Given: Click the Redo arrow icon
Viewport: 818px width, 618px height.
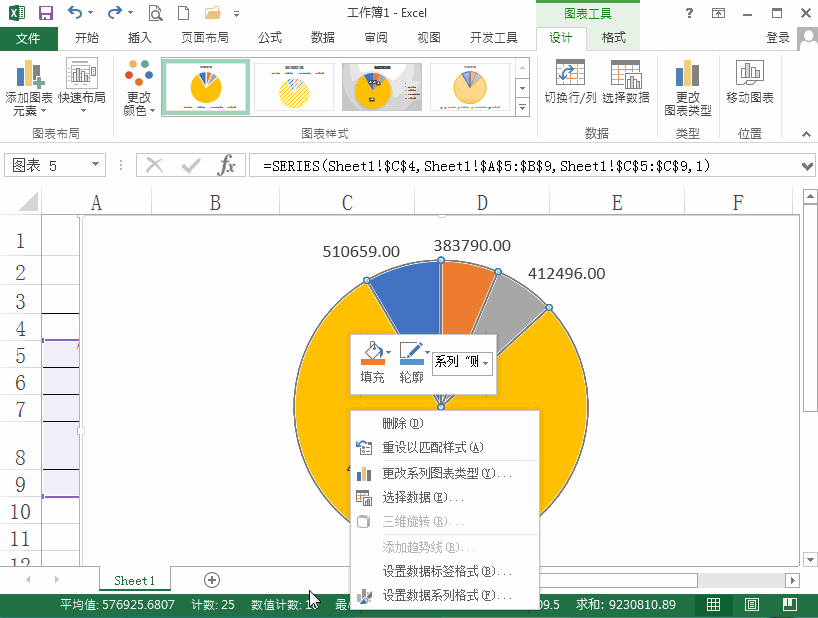Looking at the screenshot, I should (114, 13).
